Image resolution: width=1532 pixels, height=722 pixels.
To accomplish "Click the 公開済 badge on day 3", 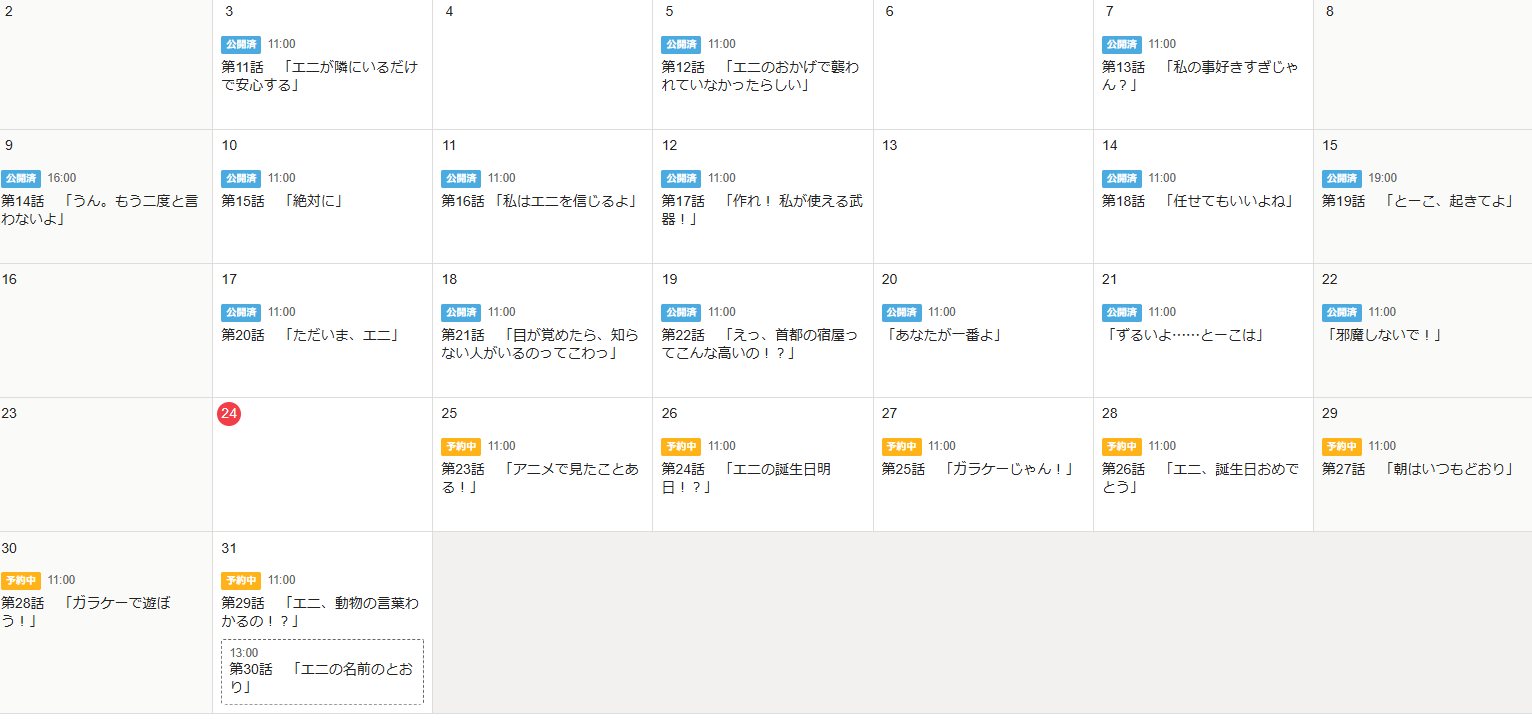I will pos(241,45).
